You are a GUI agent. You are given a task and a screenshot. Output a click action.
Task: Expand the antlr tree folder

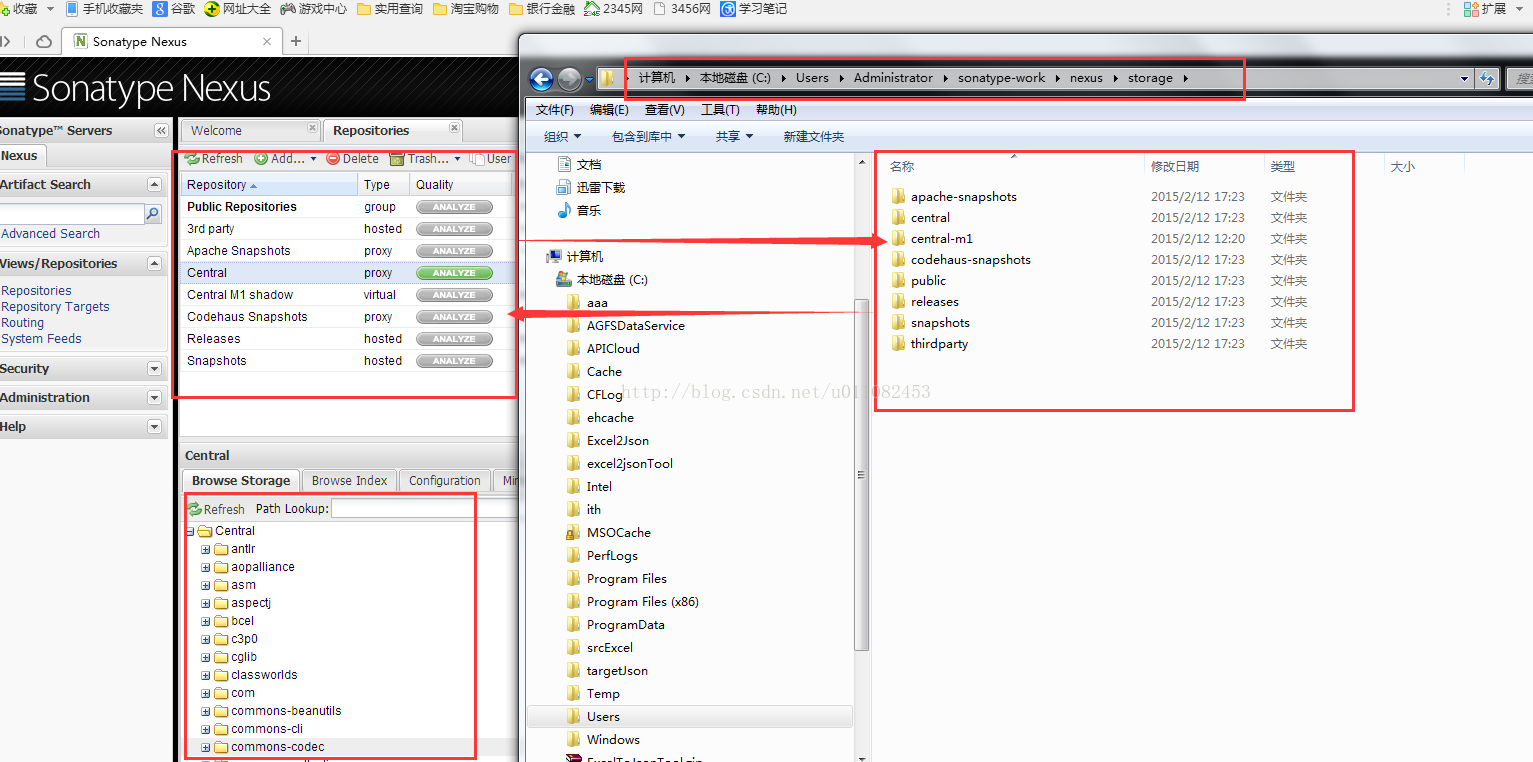coord(206,549)
